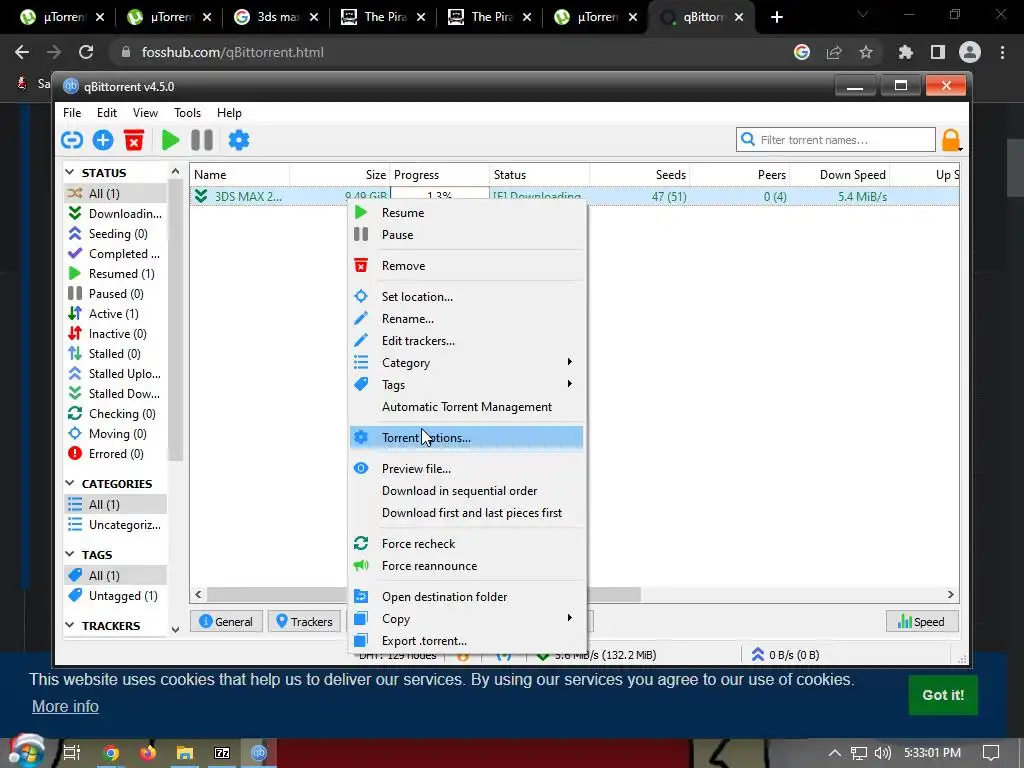Viewport: 1024px width, 768px height.
Task: Choose Export .torrent... from the context menu
Action: coord(466,641)
